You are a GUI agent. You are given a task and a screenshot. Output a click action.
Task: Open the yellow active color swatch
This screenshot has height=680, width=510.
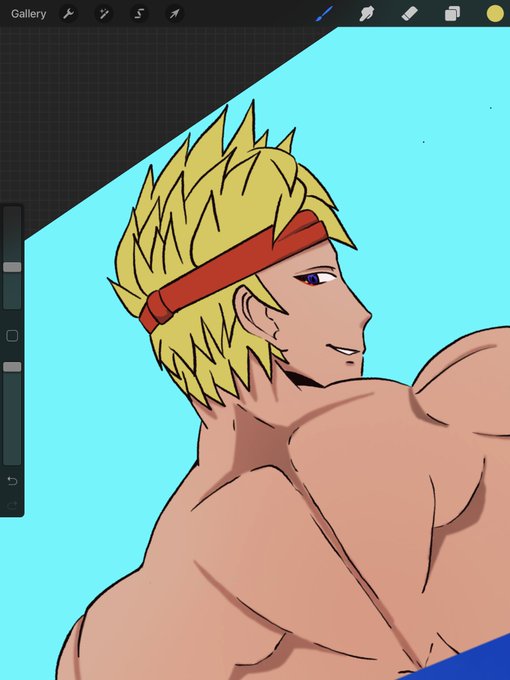point(495,13)
